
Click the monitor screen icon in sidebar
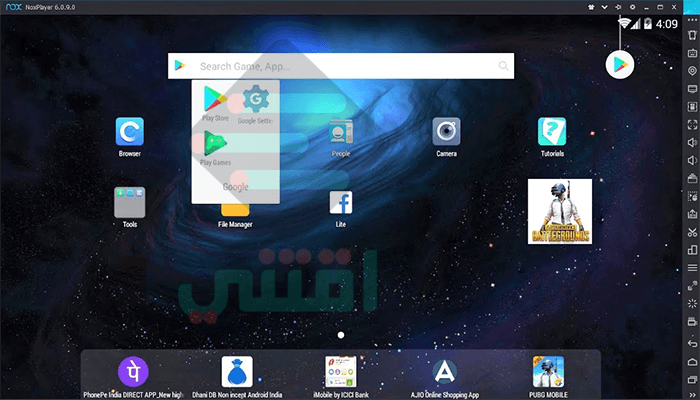tap(692, 89)
